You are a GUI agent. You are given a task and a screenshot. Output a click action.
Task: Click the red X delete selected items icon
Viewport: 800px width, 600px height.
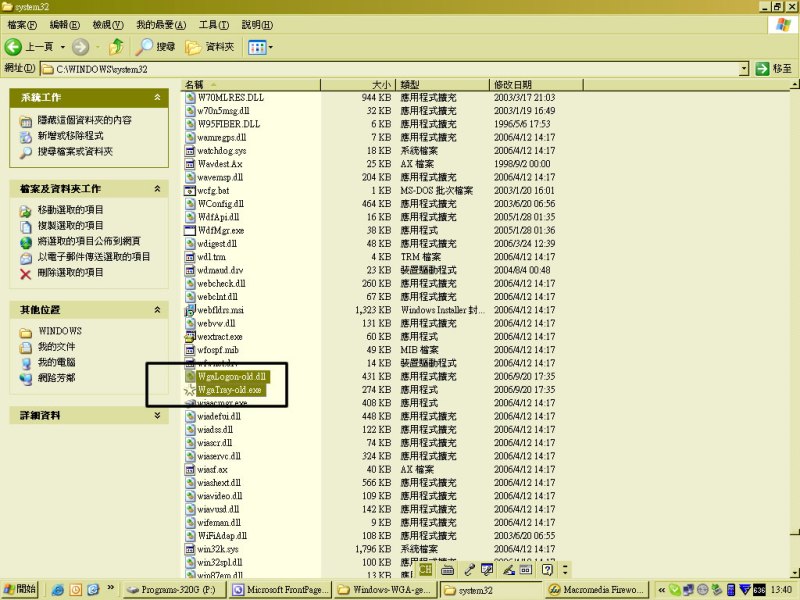point(26,273)
